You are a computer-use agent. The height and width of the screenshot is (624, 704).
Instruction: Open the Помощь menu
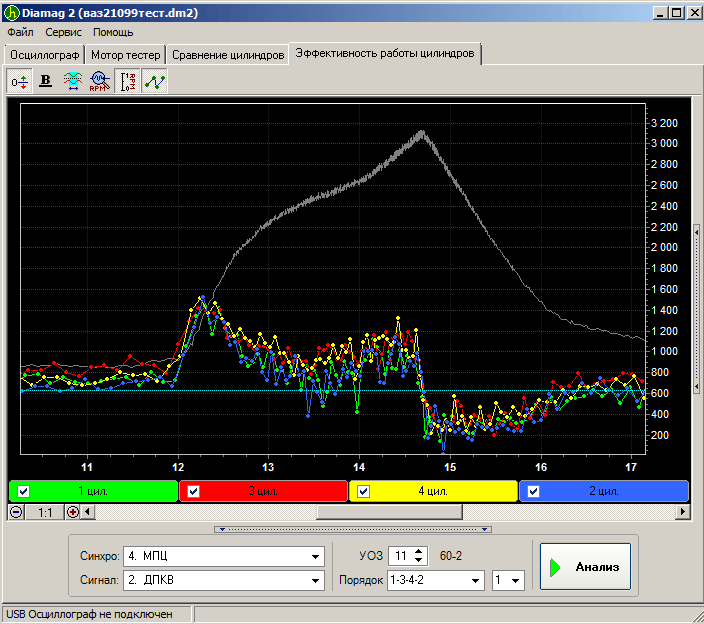[x=113, y=32]
